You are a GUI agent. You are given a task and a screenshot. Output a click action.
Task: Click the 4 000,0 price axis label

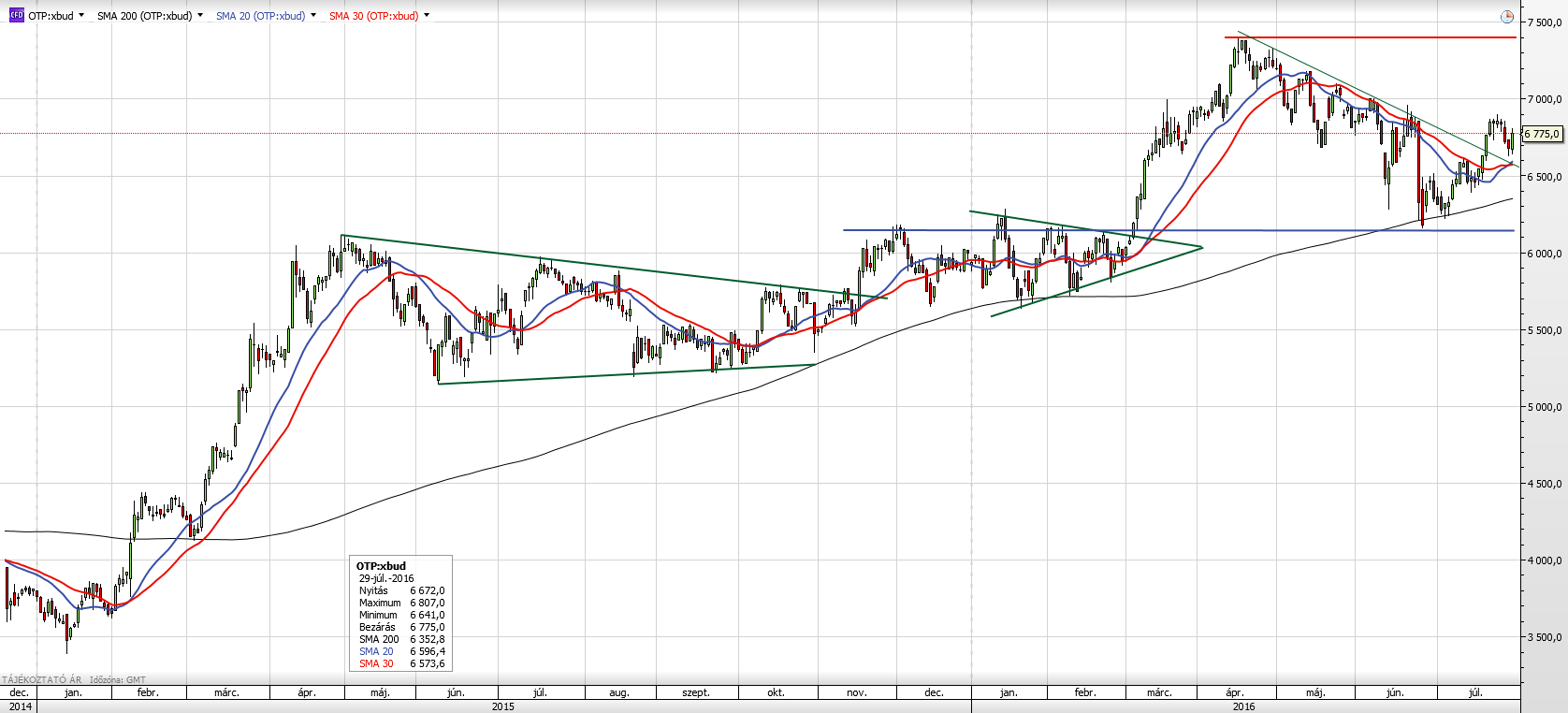(x=1545, y=560)
